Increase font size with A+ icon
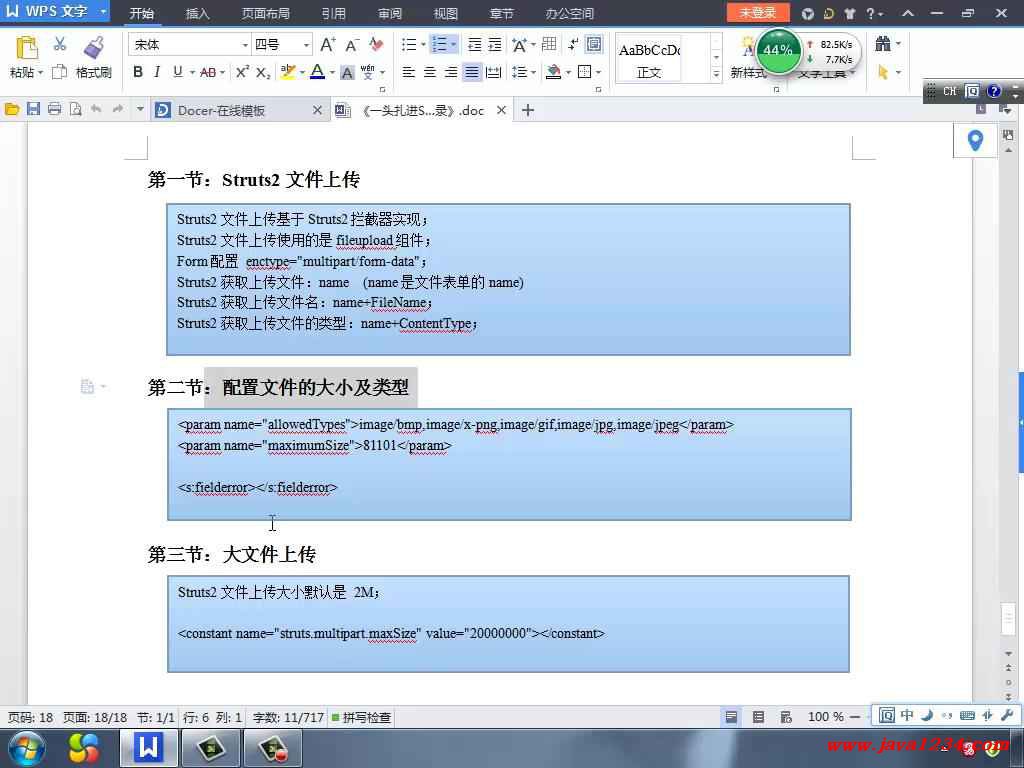Viewport: 1024px width, 768px height. (328, 44)
